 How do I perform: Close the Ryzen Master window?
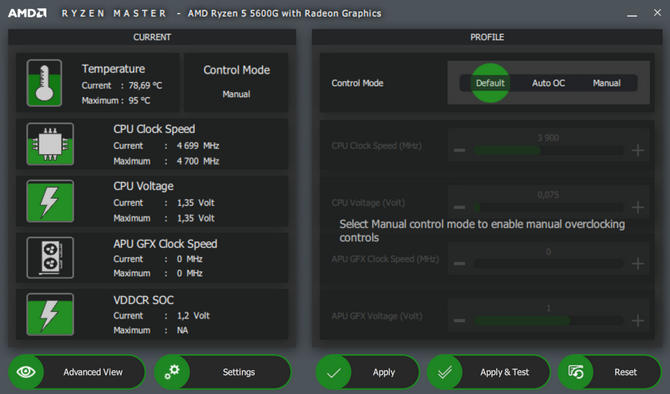[657, 13]
